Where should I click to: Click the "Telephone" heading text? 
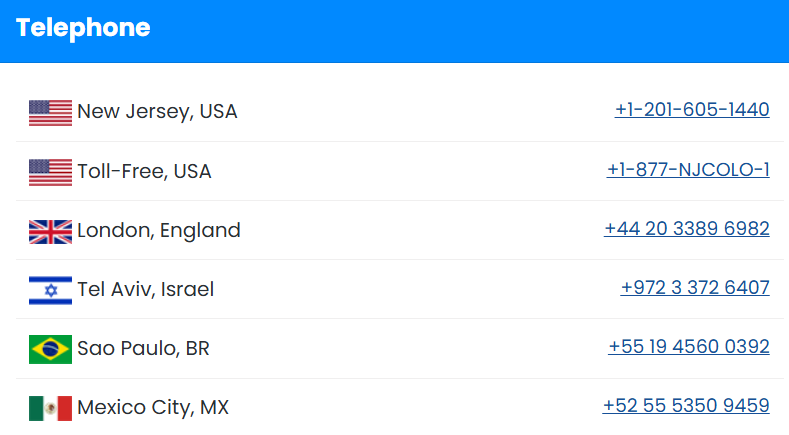tap(83, 29)
